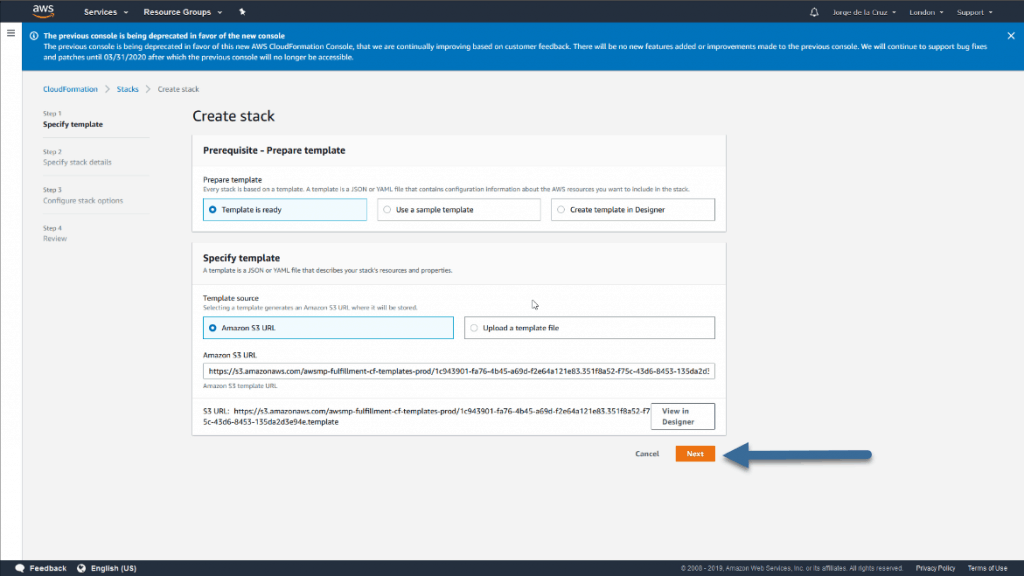
Task: Click the info icon in the blue banner
Action: [x=34, y=36]
